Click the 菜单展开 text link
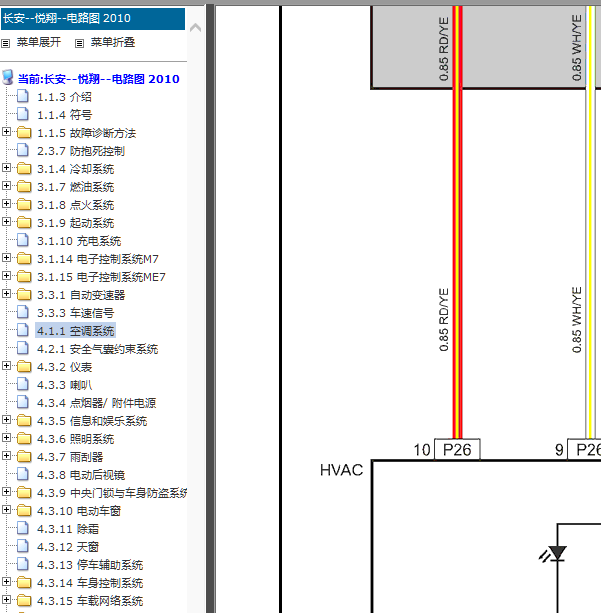The width and height of the screenshot is (601, 613). (x=39, y=43)
